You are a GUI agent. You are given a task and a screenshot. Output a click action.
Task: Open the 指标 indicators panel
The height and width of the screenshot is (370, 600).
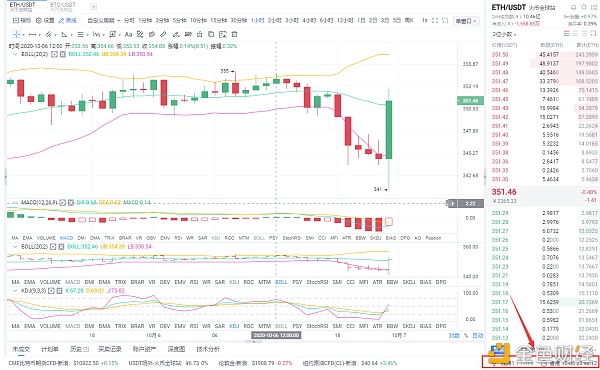tap(22, 20)
